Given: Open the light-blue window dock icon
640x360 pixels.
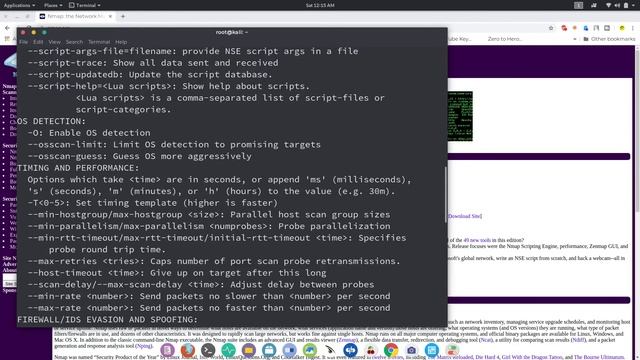Looking at the screenshot, I should pyautogui.click(x=431, y=350).
